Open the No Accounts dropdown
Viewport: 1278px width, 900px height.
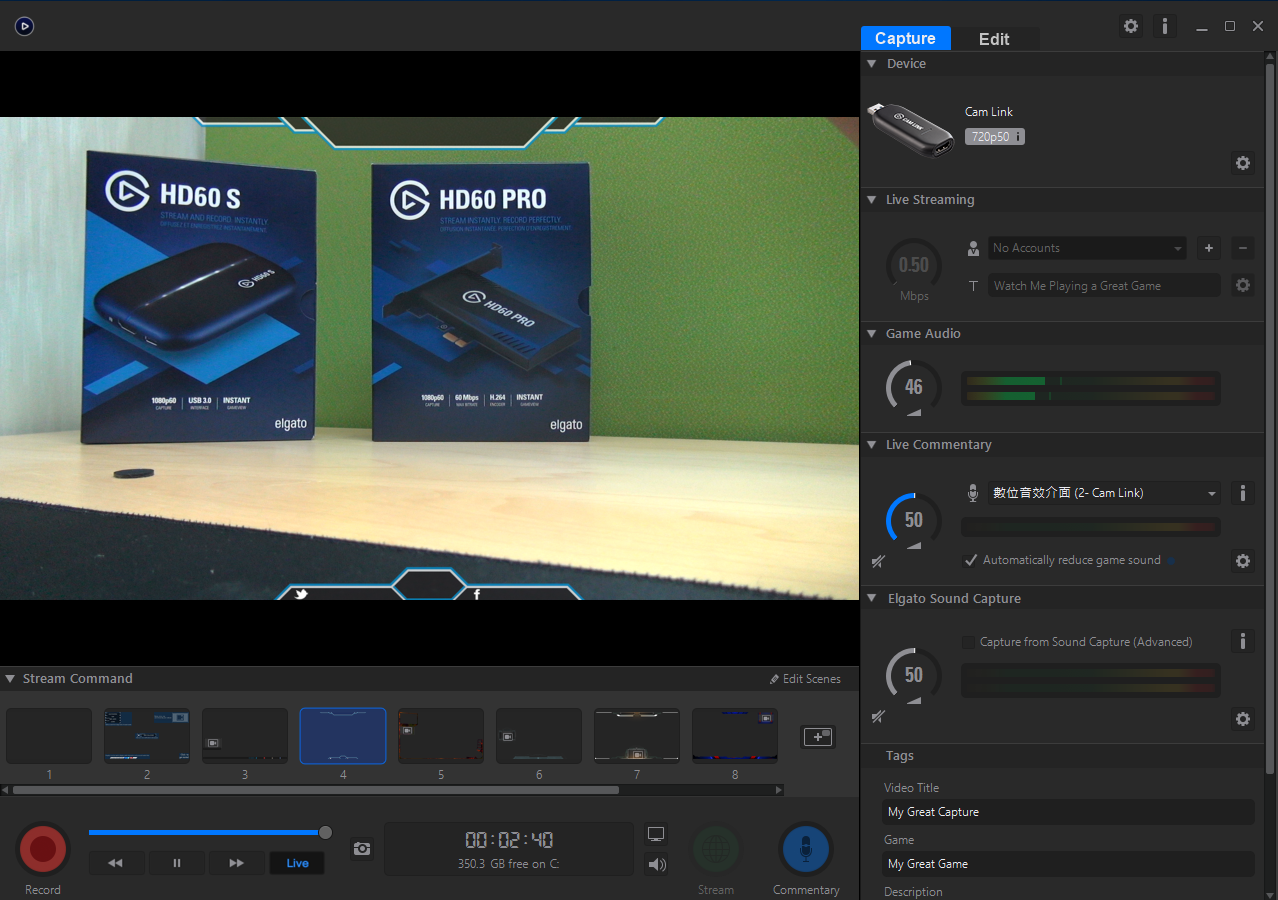coord(1087,248)
